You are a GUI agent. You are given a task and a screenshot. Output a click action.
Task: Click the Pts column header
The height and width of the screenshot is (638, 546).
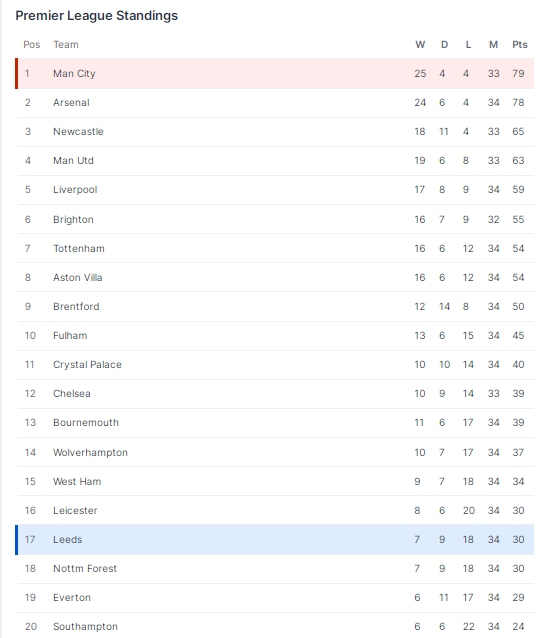[520, 45]
